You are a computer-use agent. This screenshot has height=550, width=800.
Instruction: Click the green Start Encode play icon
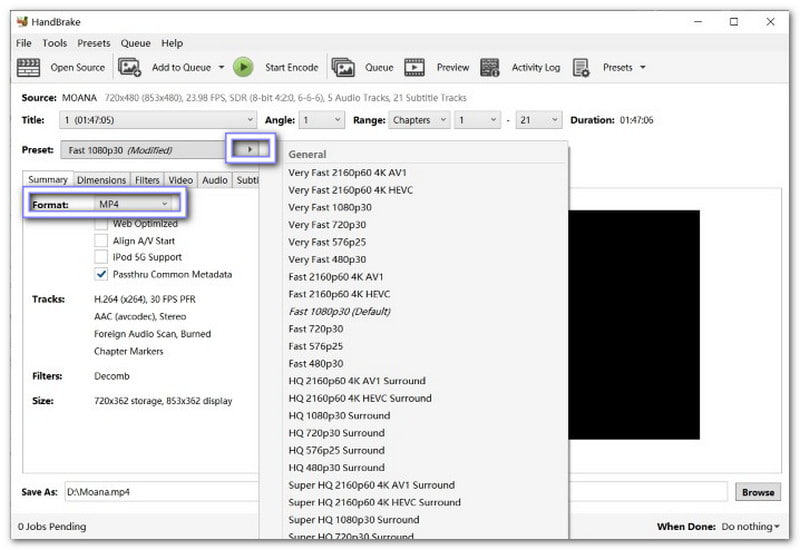coord(243,67)
